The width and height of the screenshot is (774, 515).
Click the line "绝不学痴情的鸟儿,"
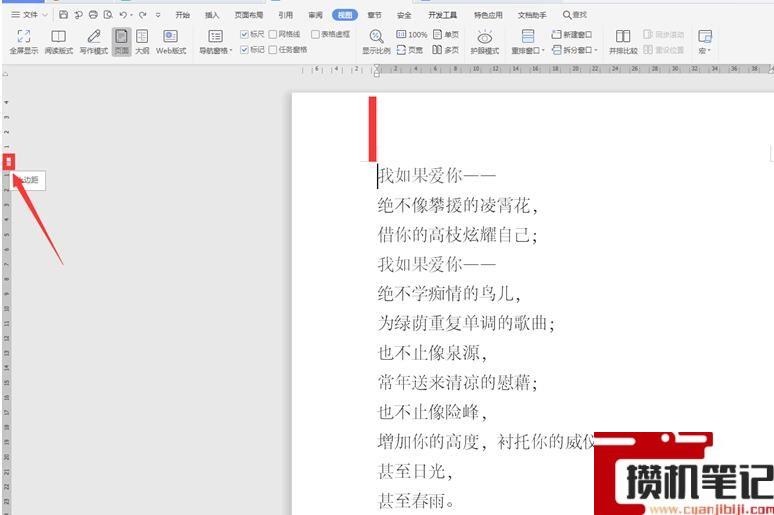coord(449,294)
